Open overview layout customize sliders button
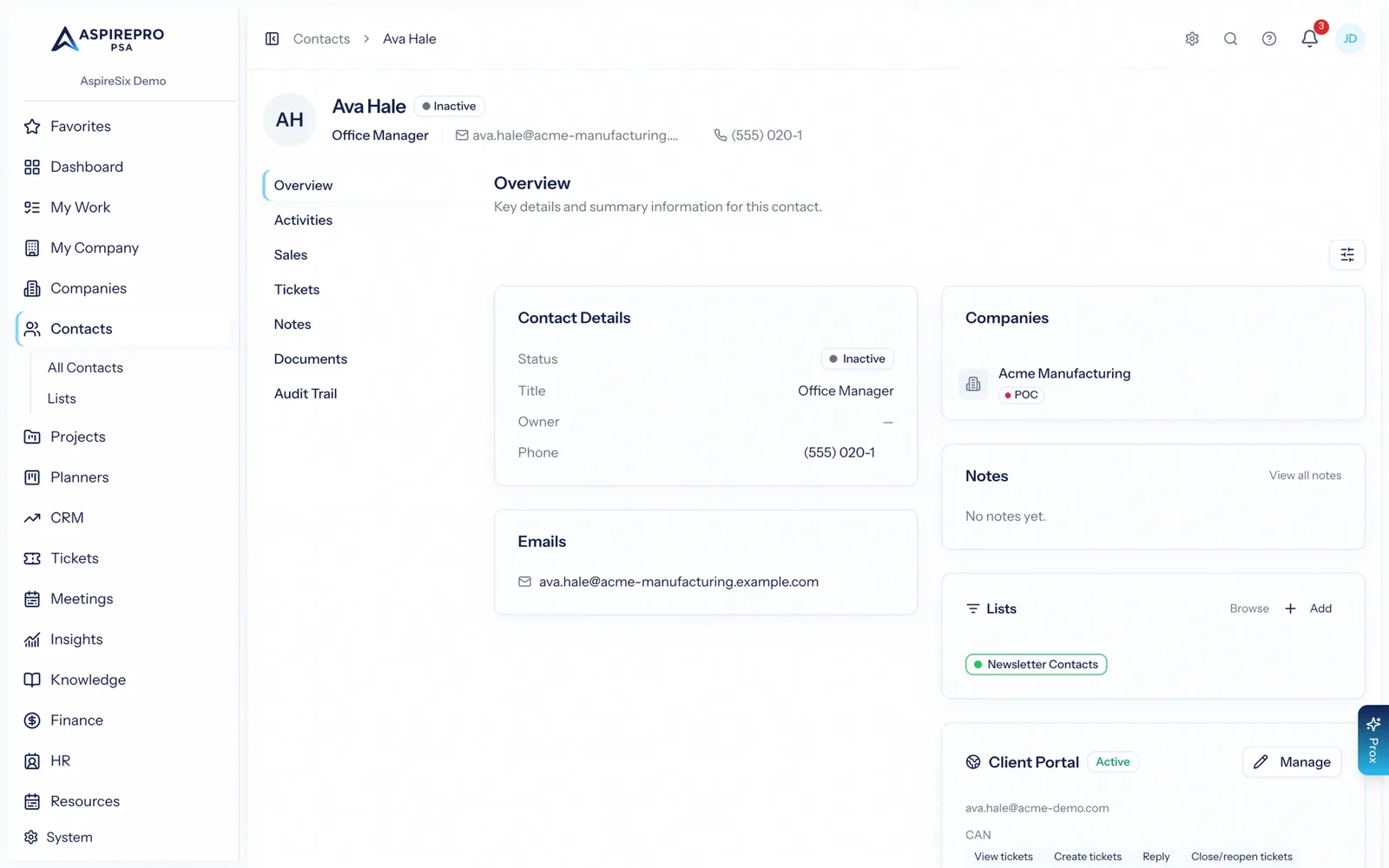Image resolution: width=1389 pixels, height=868 pixels. pyautogui.click(x=1347, y=254)
